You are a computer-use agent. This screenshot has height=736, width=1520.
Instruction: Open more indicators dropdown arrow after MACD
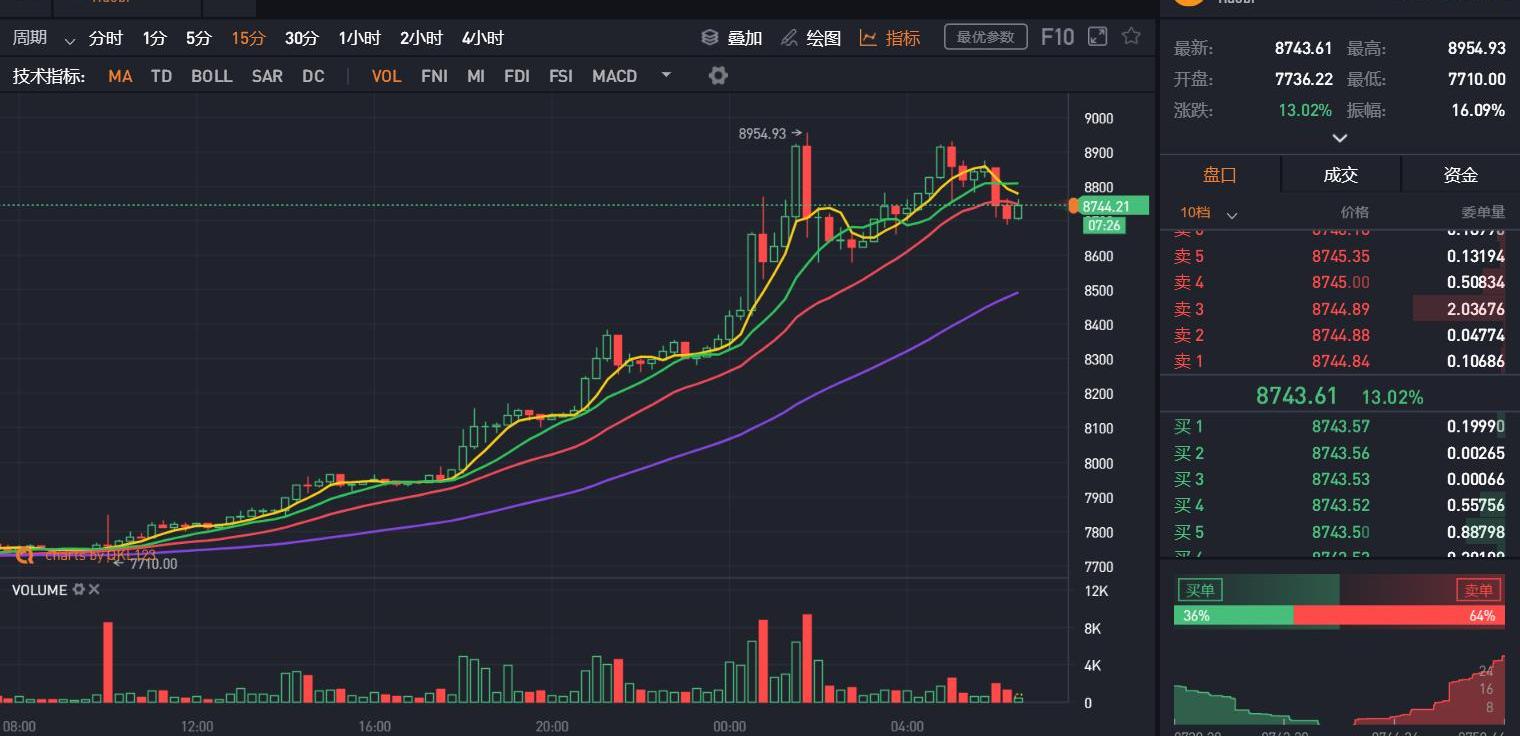(x=667, y=75)
